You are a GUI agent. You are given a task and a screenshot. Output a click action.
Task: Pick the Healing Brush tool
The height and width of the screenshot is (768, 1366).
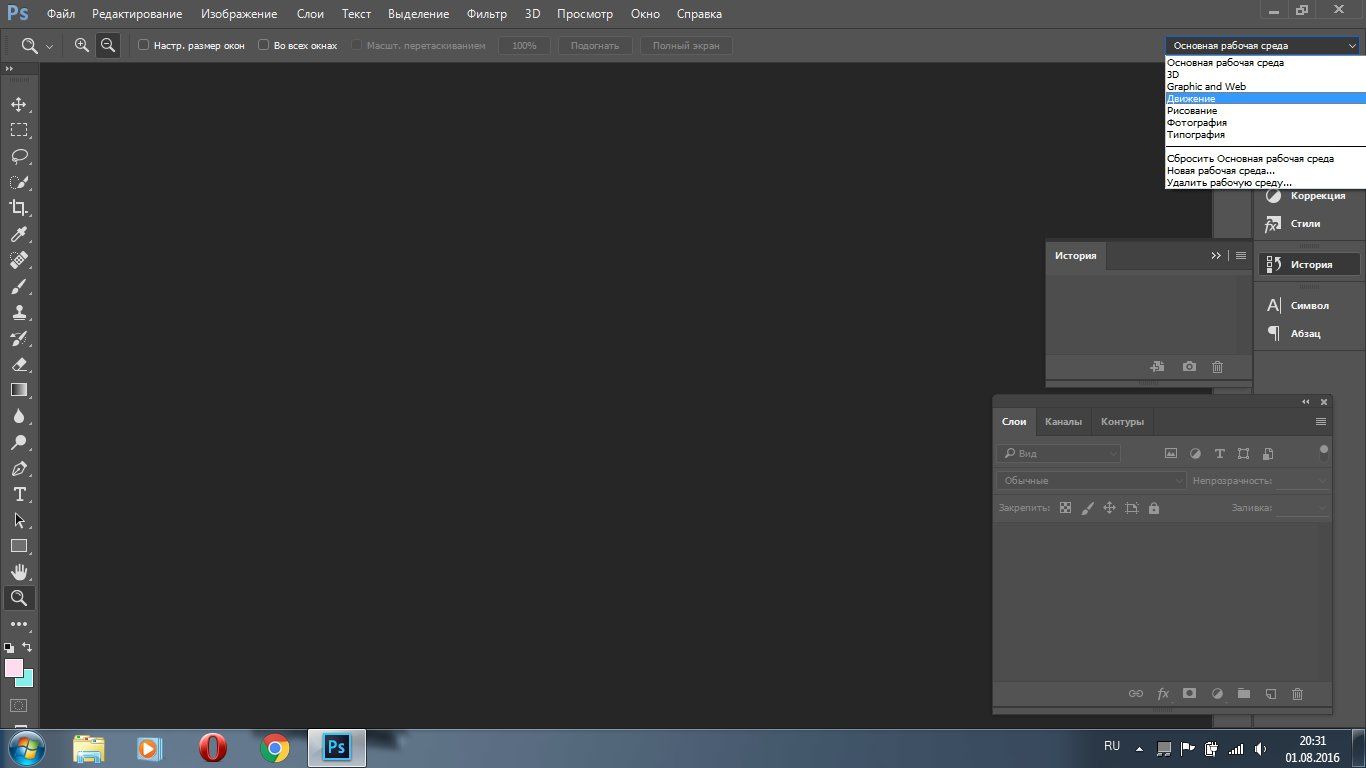(x=19, y=260)
